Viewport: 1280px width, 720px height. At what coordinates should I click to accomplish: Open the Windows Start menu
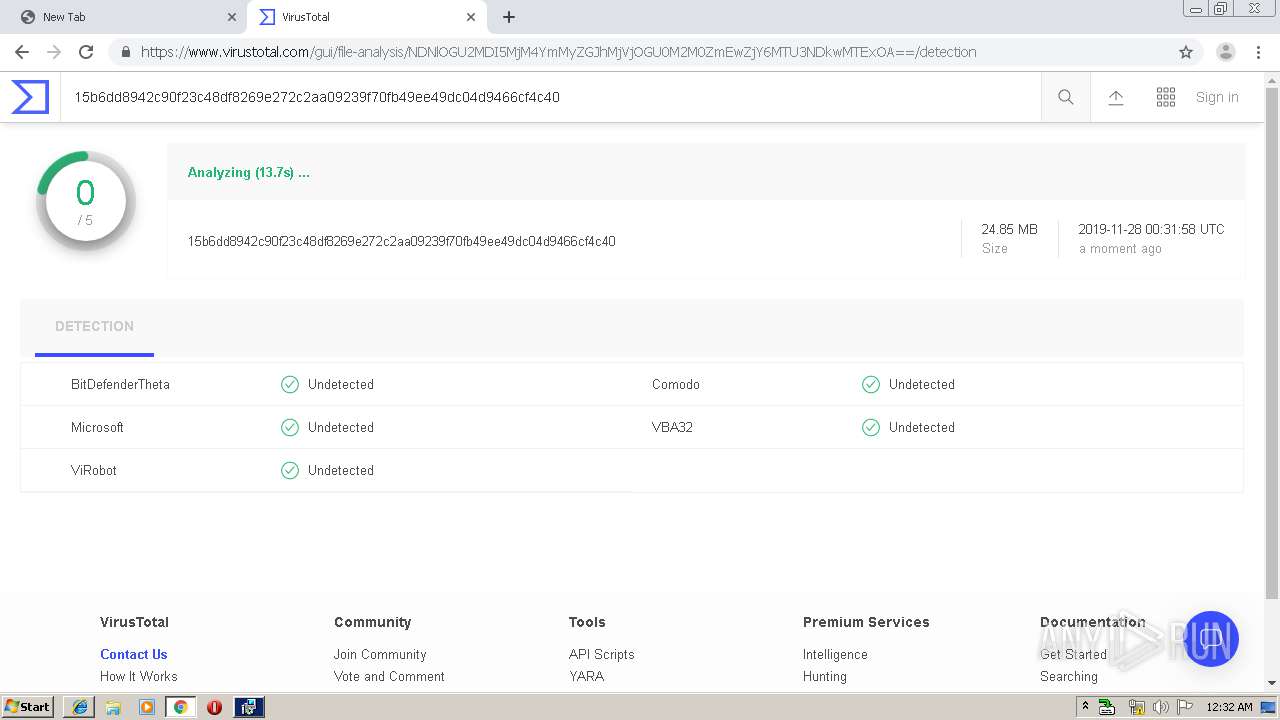[x=28, y=707]
